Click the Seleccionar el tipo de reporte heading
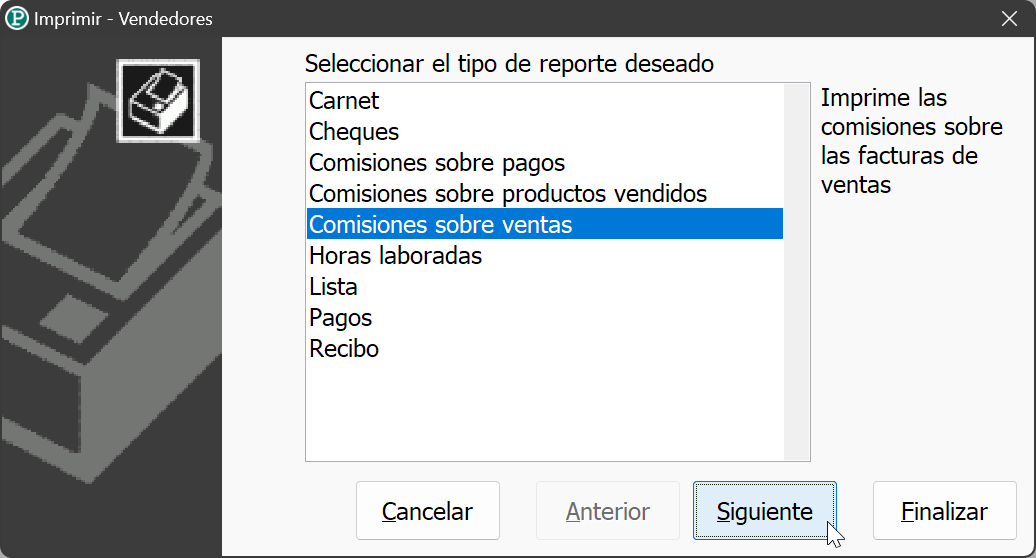This screenshot has height=558, width=1036. 509,64
